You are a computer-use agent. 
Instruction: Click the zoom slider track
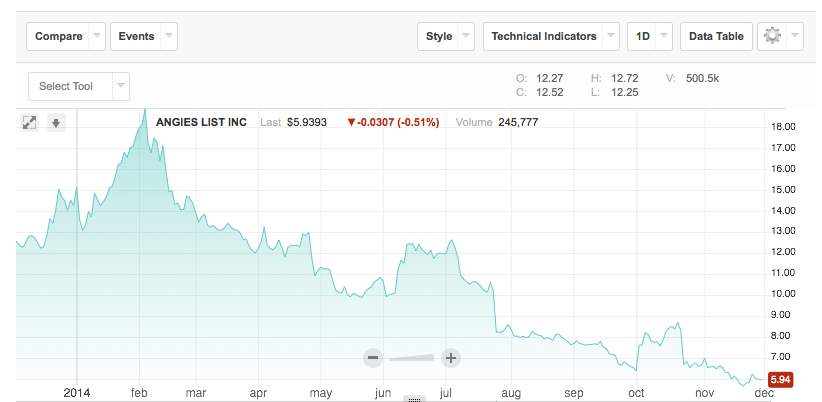click(x=412, y=357)
